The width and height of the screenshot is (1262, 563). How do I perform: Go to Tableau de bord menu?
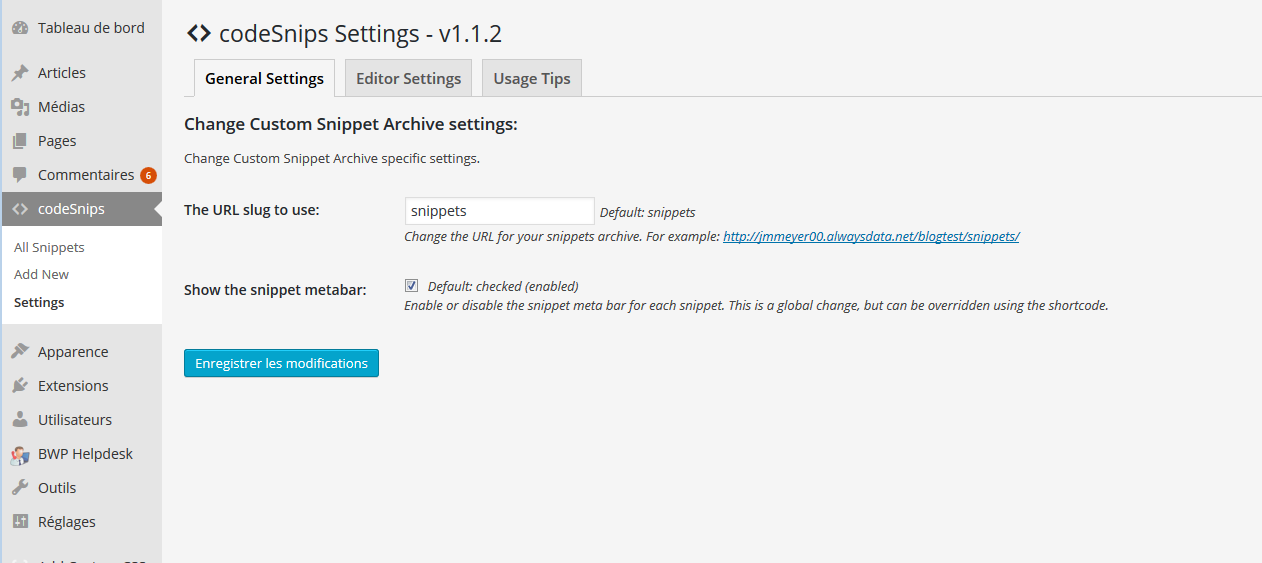click(x=91, y=28)
